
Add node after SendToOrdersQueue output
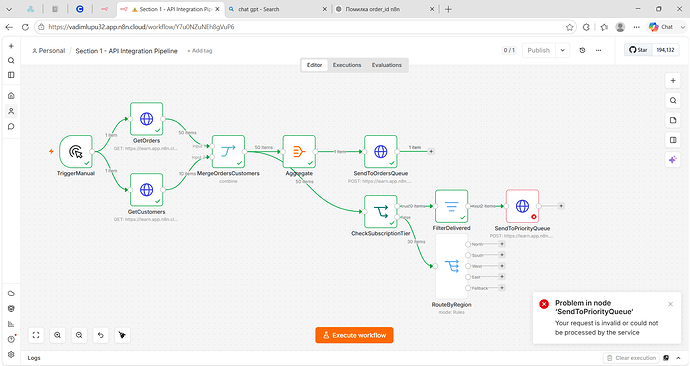(431, 151)
